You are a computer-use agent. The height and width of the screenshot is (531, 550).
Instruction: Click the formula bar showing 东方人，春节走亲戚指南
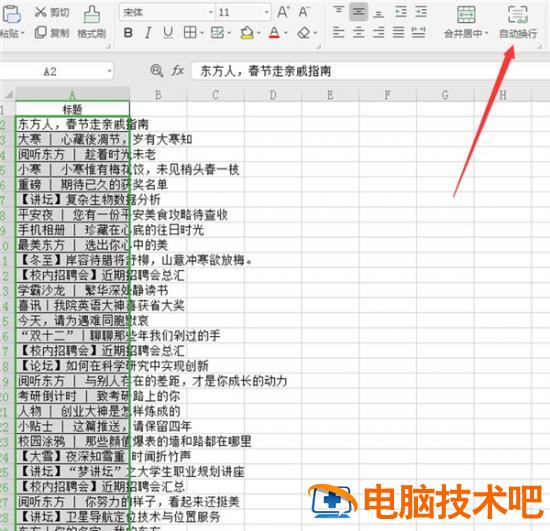pyautogui.click(x=370, y=71)
